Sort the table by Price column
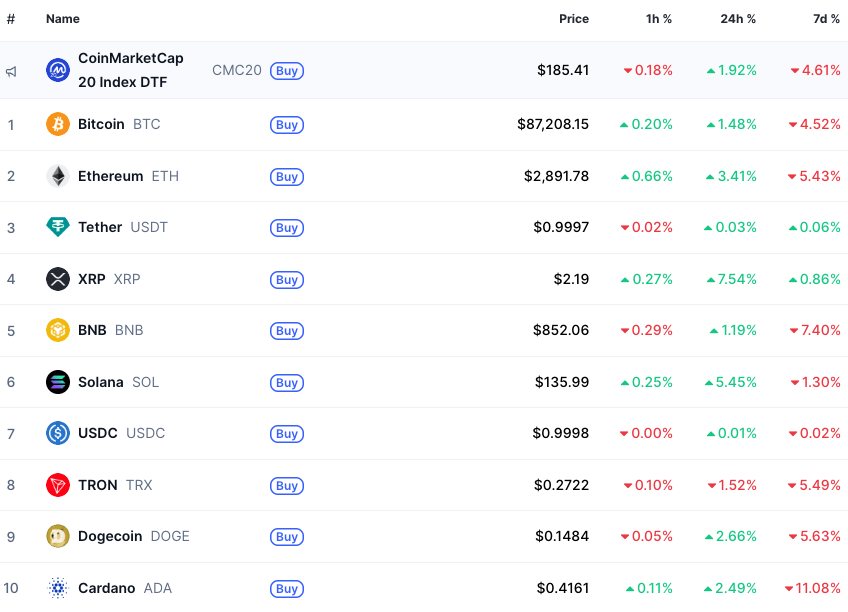848x612 pixels. [x=574, y=18]
